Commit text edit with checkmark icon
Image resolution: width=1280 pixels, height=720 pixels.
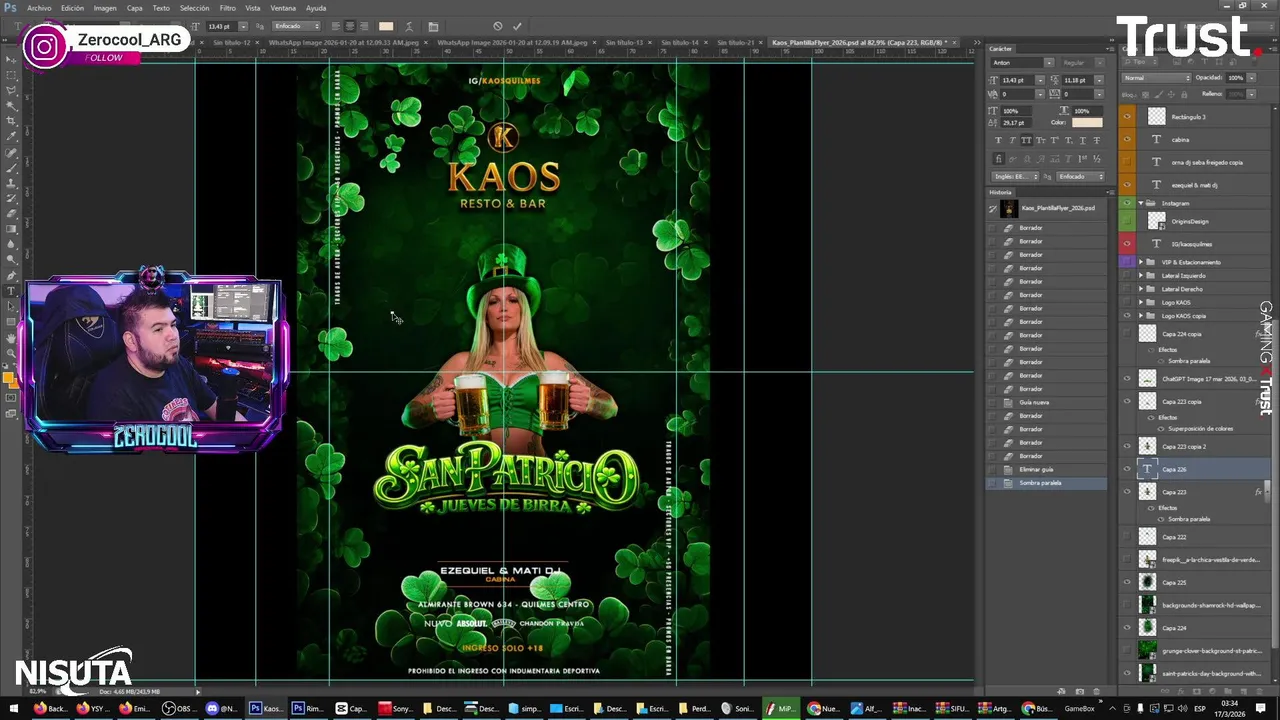517,26
